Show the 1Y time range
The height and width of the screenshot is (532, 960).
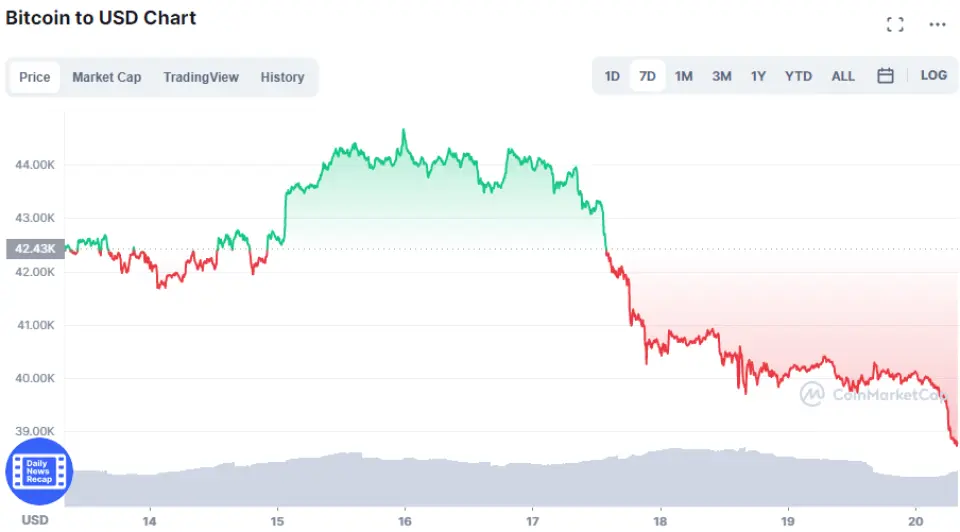click(759, 76)
